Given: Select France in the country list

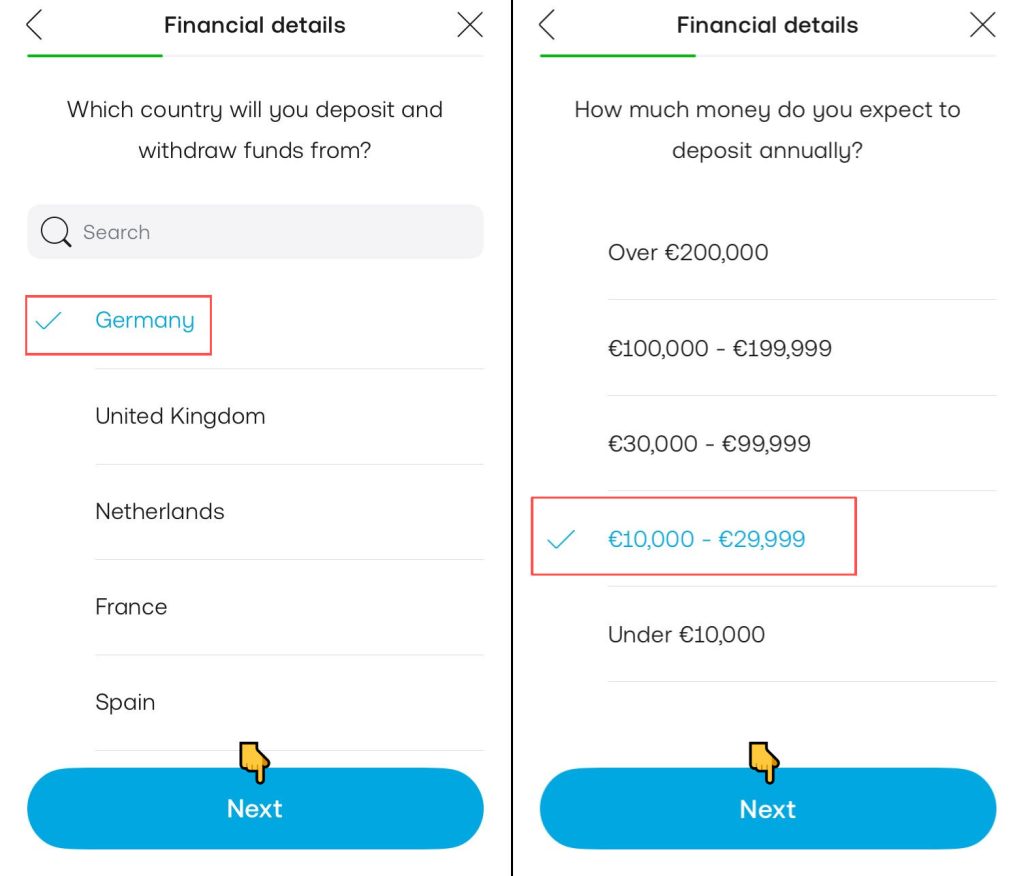Looking at the screenshot, I should coord(131,607).
